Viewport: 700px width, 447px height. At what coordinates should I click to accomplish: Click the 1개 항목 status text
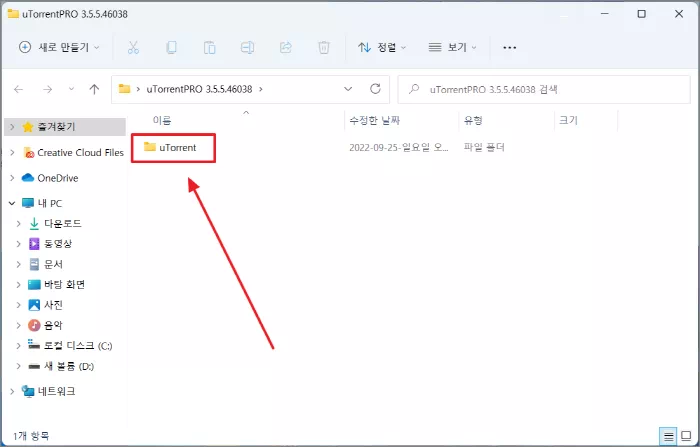click(31, 436)
